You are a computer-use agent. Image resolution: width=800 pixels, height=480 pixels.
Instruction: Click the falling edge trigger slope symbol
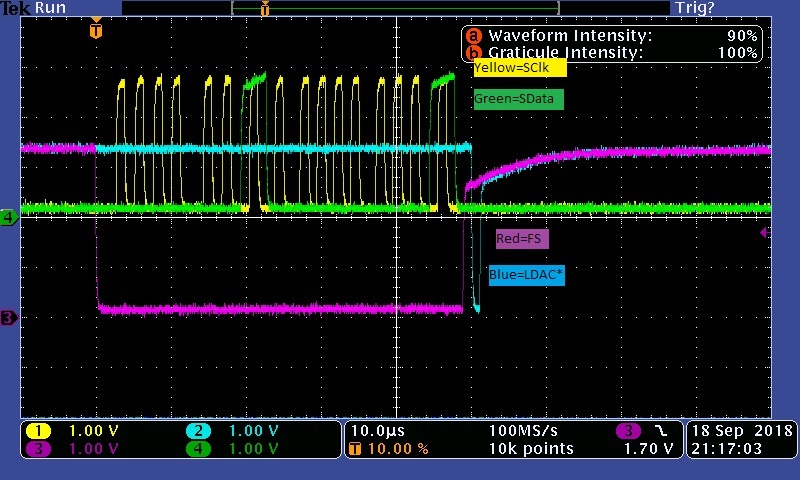point(662,431)
